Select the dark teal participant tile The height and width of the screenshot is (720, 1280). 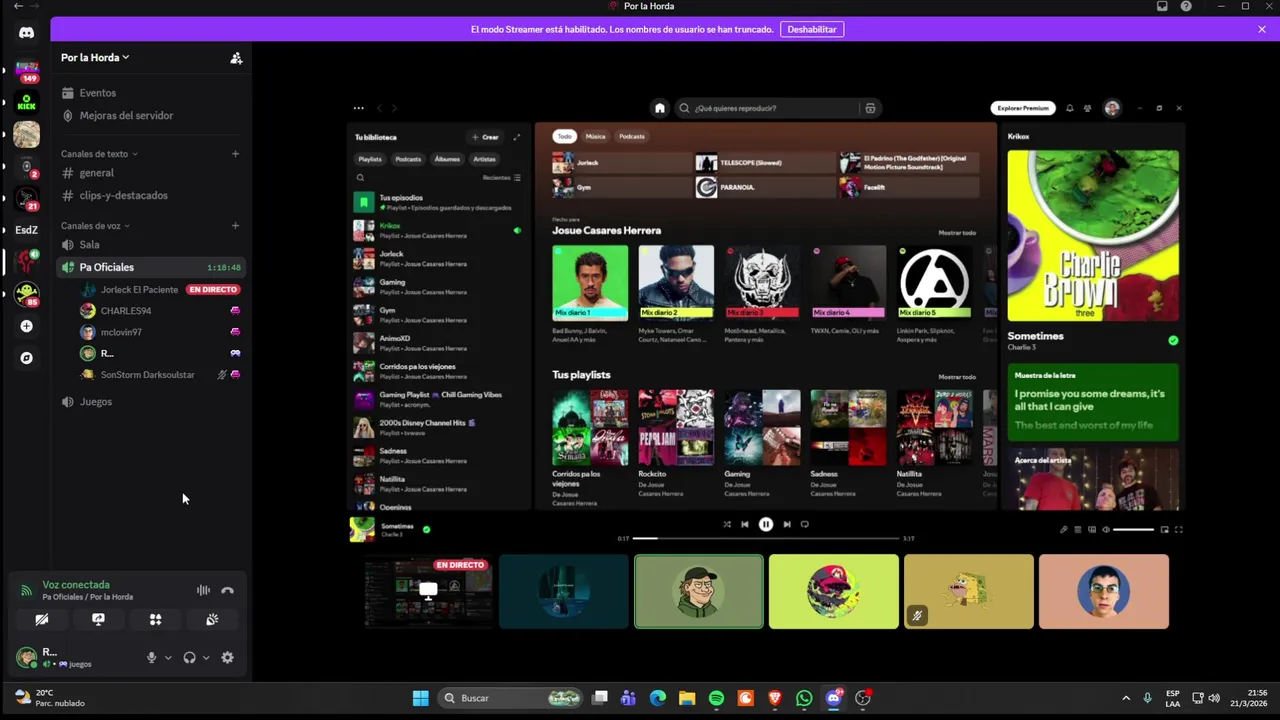(563, 592)
